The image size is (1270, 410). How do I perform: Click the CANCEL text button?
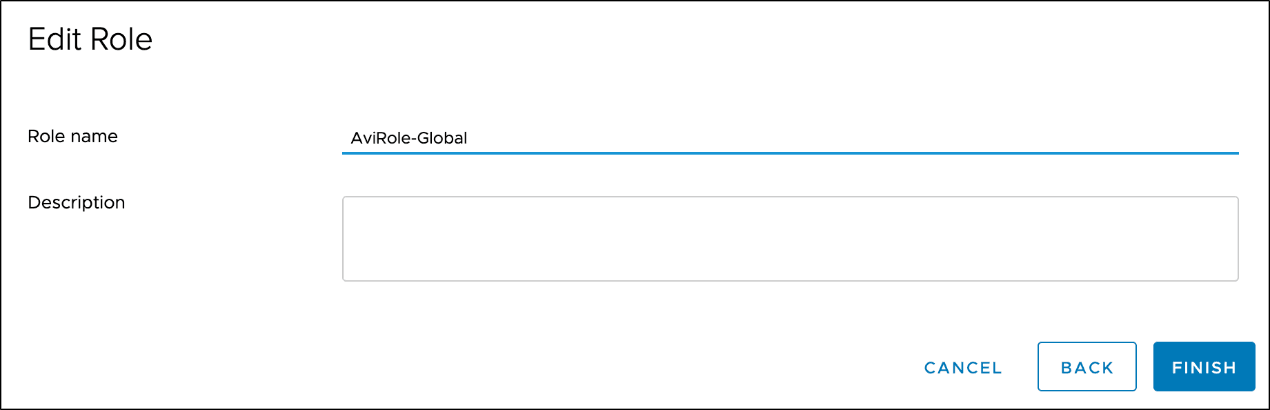963,367
